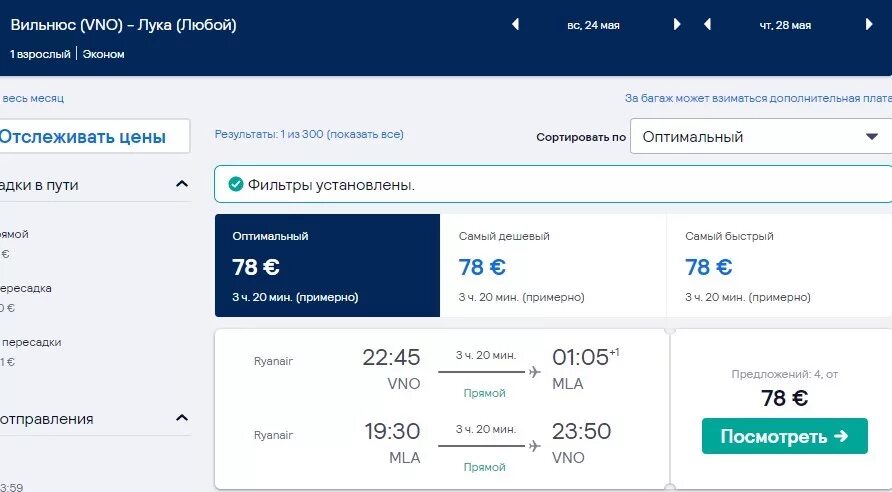Go to previous departure day before 24 мая

pyautogui.click(x=516, y=25)
